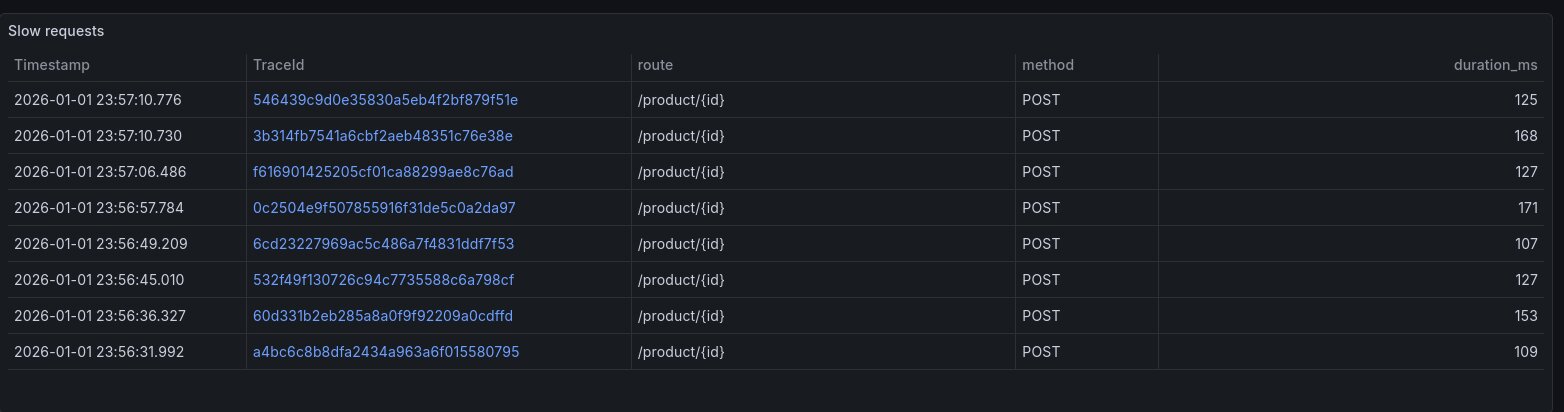Sort by the TraceId column header
This screenshot has height=412, width=1564.
coord(279,65)
